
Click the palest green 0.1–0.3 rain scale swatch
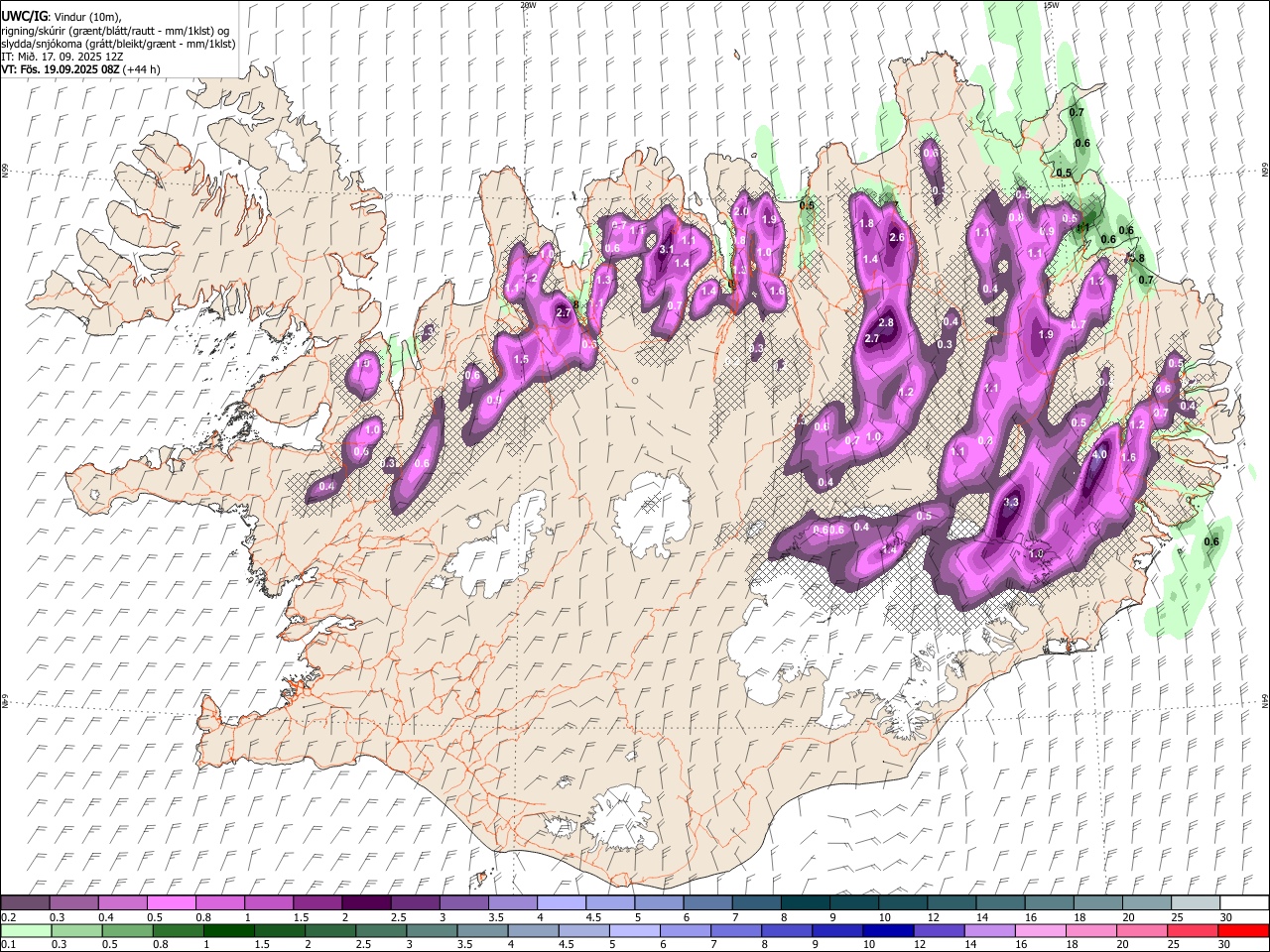[x=26, y=930]
